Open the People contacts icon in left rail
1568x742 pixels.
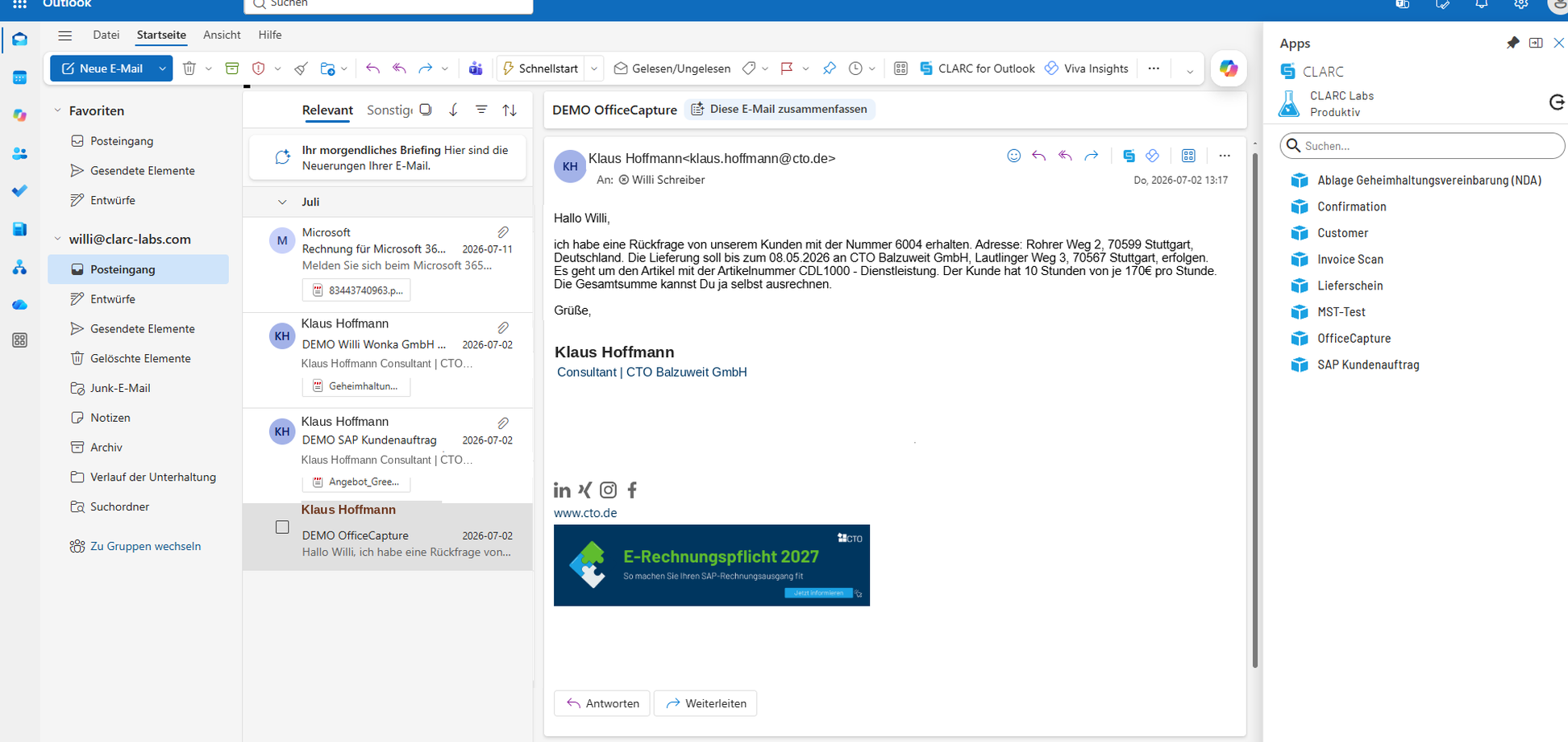[x=20, y=153]
